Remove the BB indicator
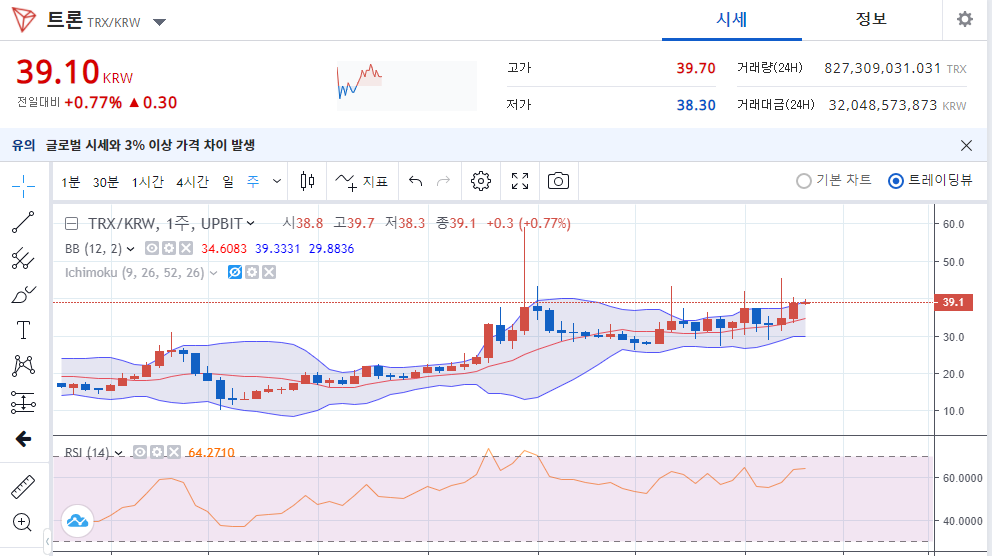This screenshot has width=992, height=556. (185, 249)
